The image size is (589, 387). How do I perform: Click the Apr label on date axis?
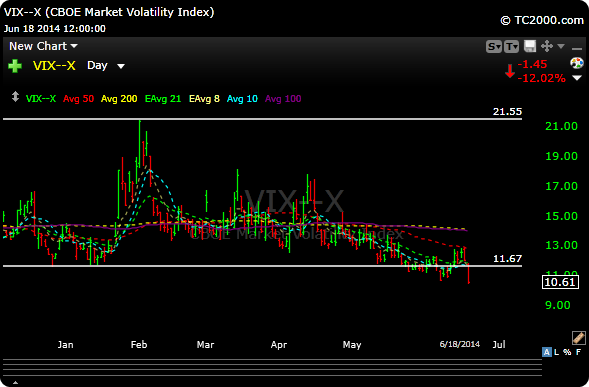(x=279, y=345)
